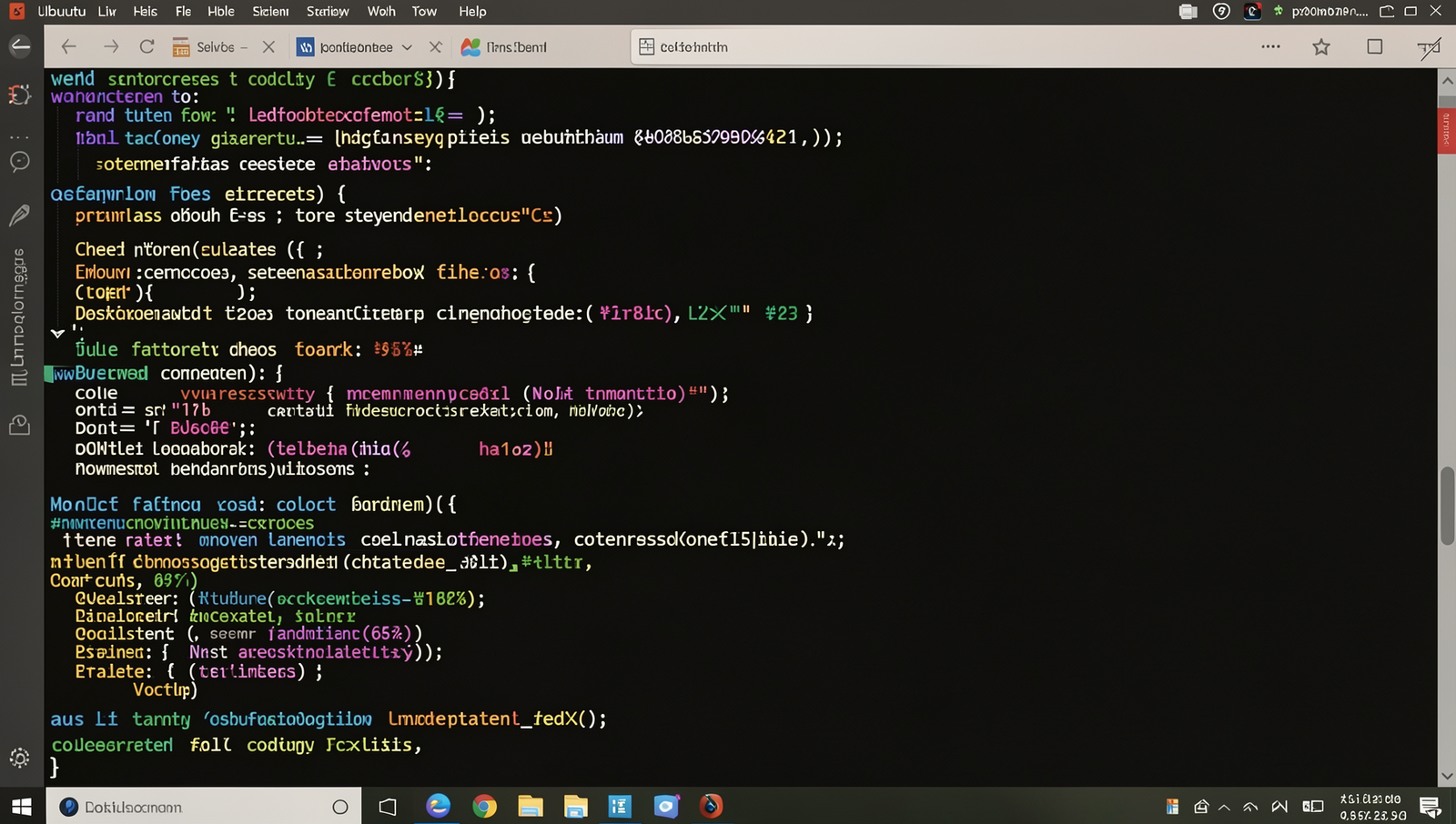Click the scrollbar up arrow in the editor

click(1447, 80)
